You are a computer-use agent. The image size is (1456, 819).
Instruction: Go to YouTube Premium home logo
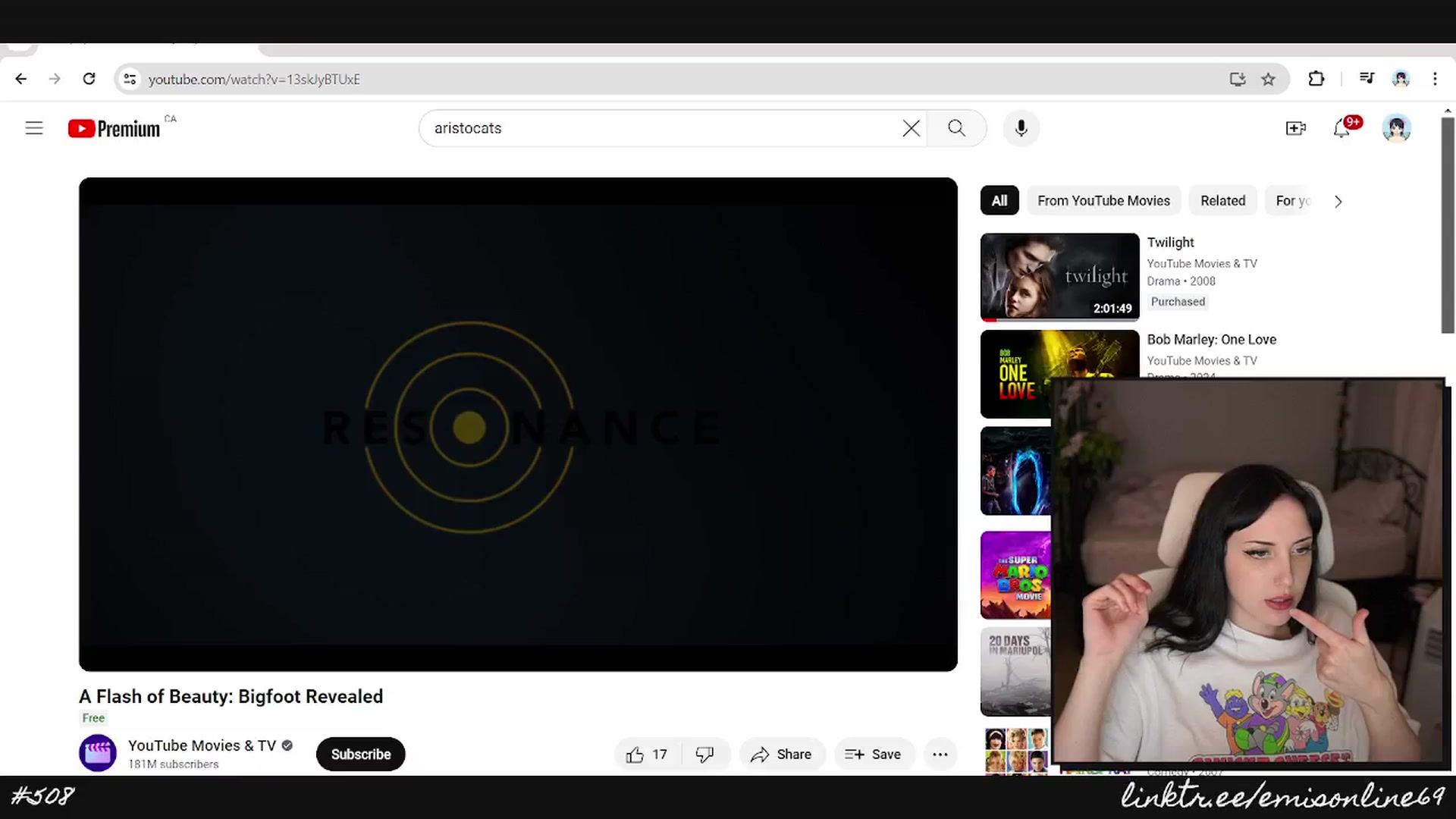coord(114,128)
